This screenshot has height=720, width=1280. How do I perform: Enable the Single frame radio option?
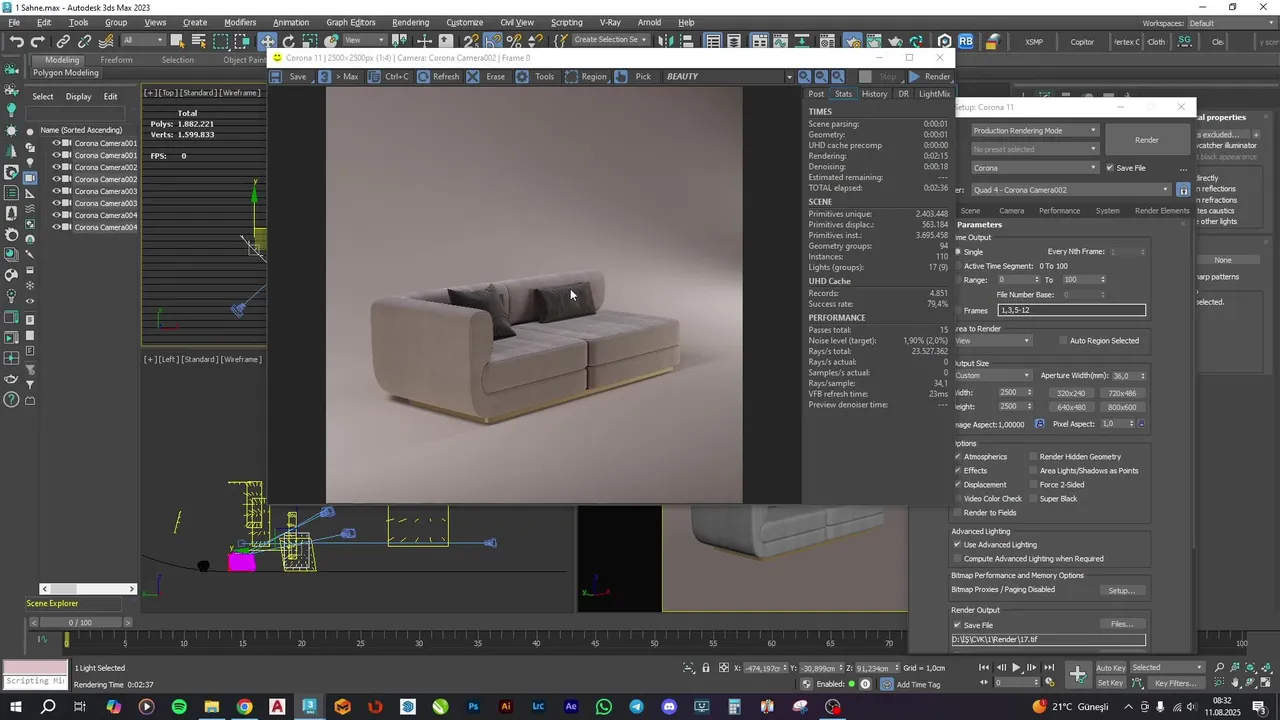click(x=958, y=252)
